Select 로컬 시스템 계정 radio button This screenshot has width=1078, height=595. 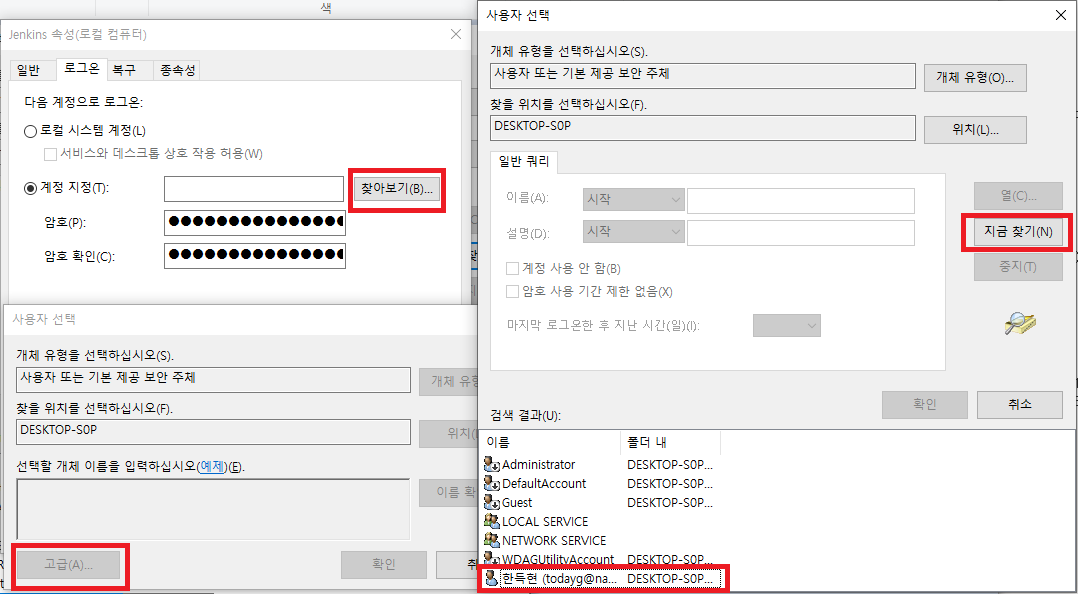(30, 131)
